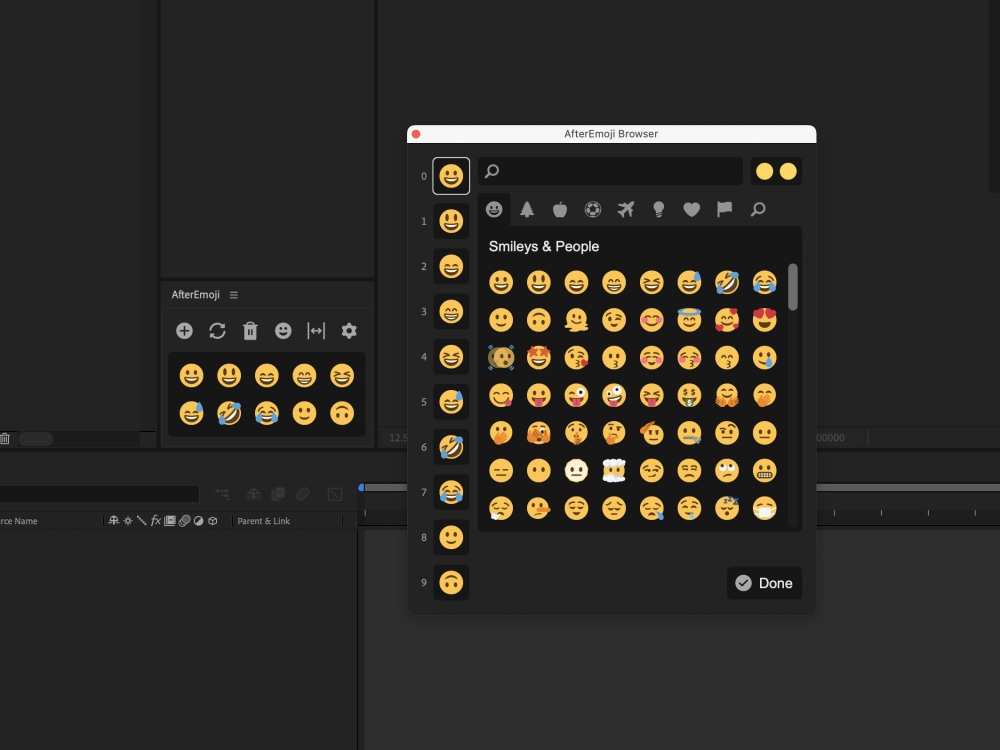Pick the lying long-nose face emoji in grid
The image size is (1000, 750).
(x=539, y=508)
